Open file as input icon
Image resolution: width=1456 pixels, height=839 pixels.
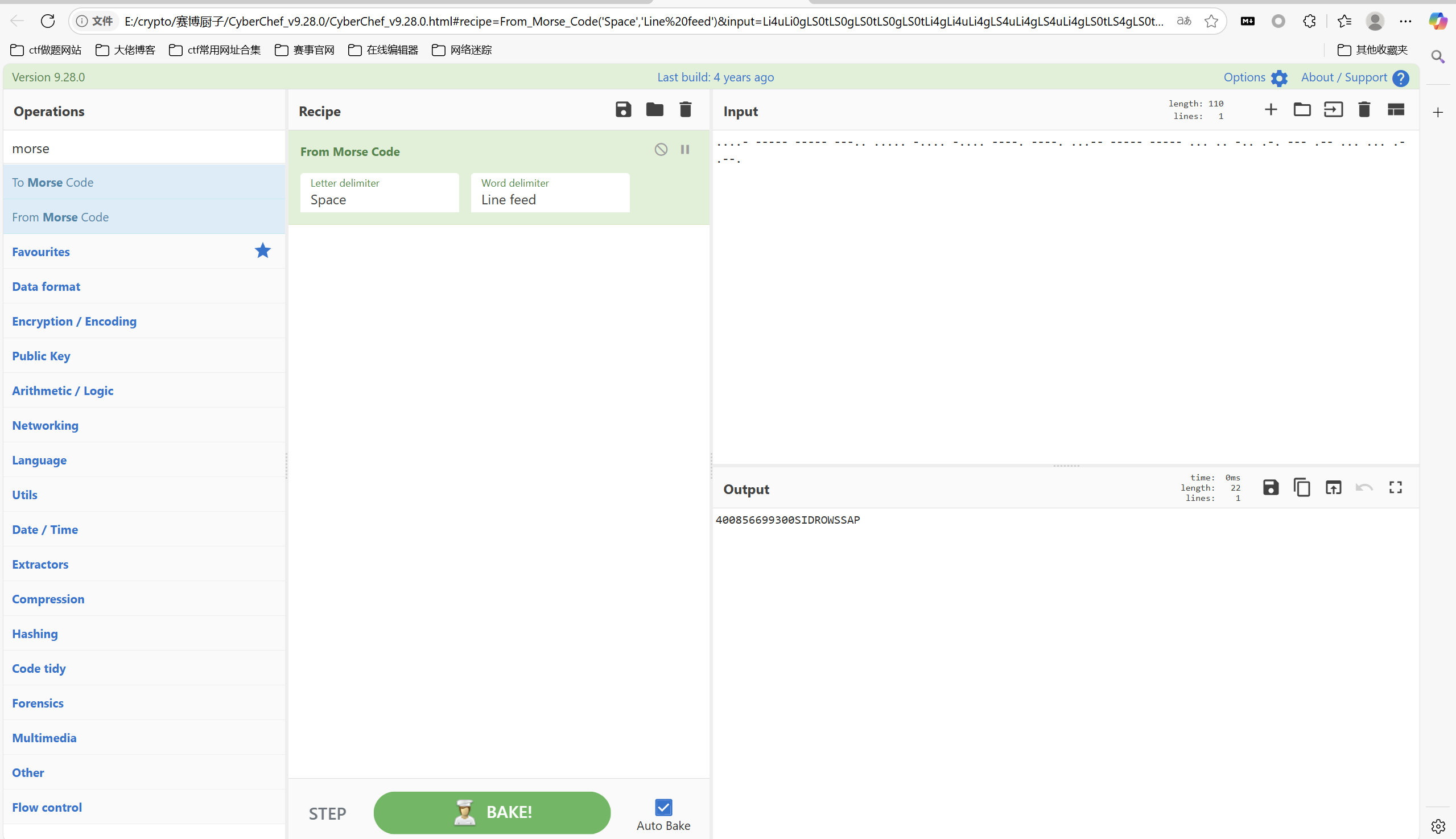pos(1333,109)
